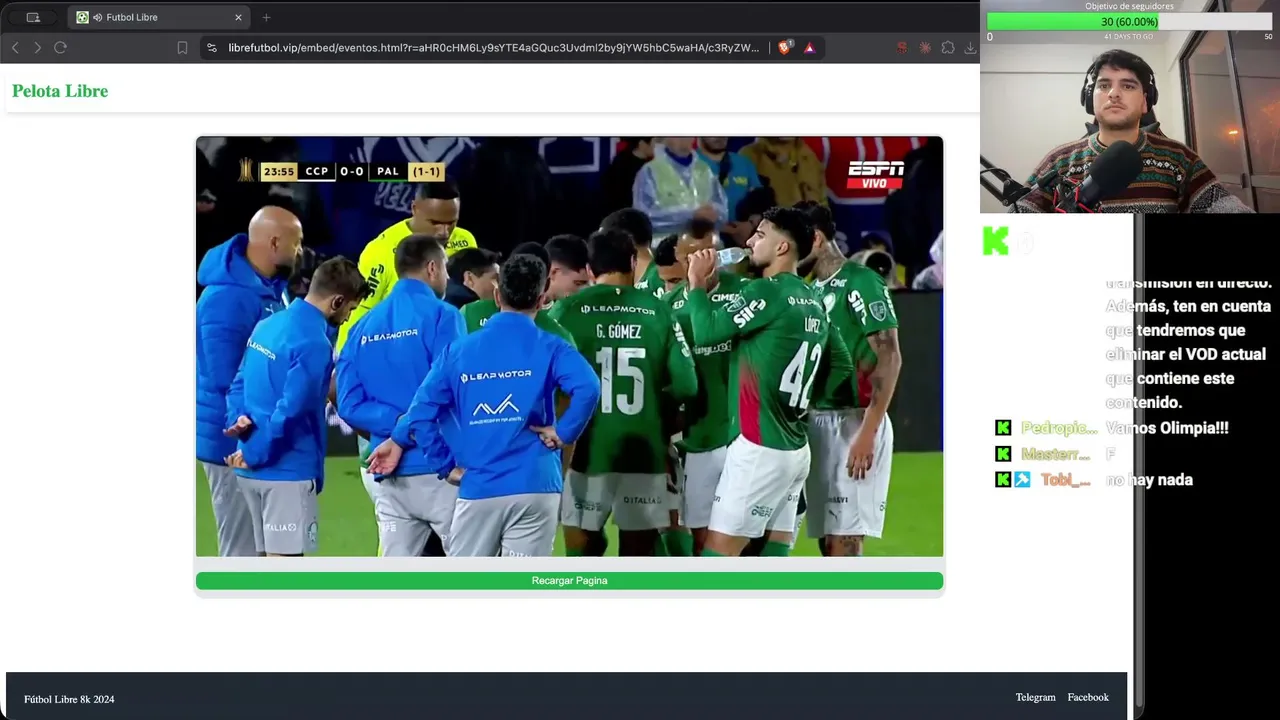Open the sidebar panel toggle in browser
Image resolution: width=1280 pixels, height=720 pixels.
pos(33,17)
